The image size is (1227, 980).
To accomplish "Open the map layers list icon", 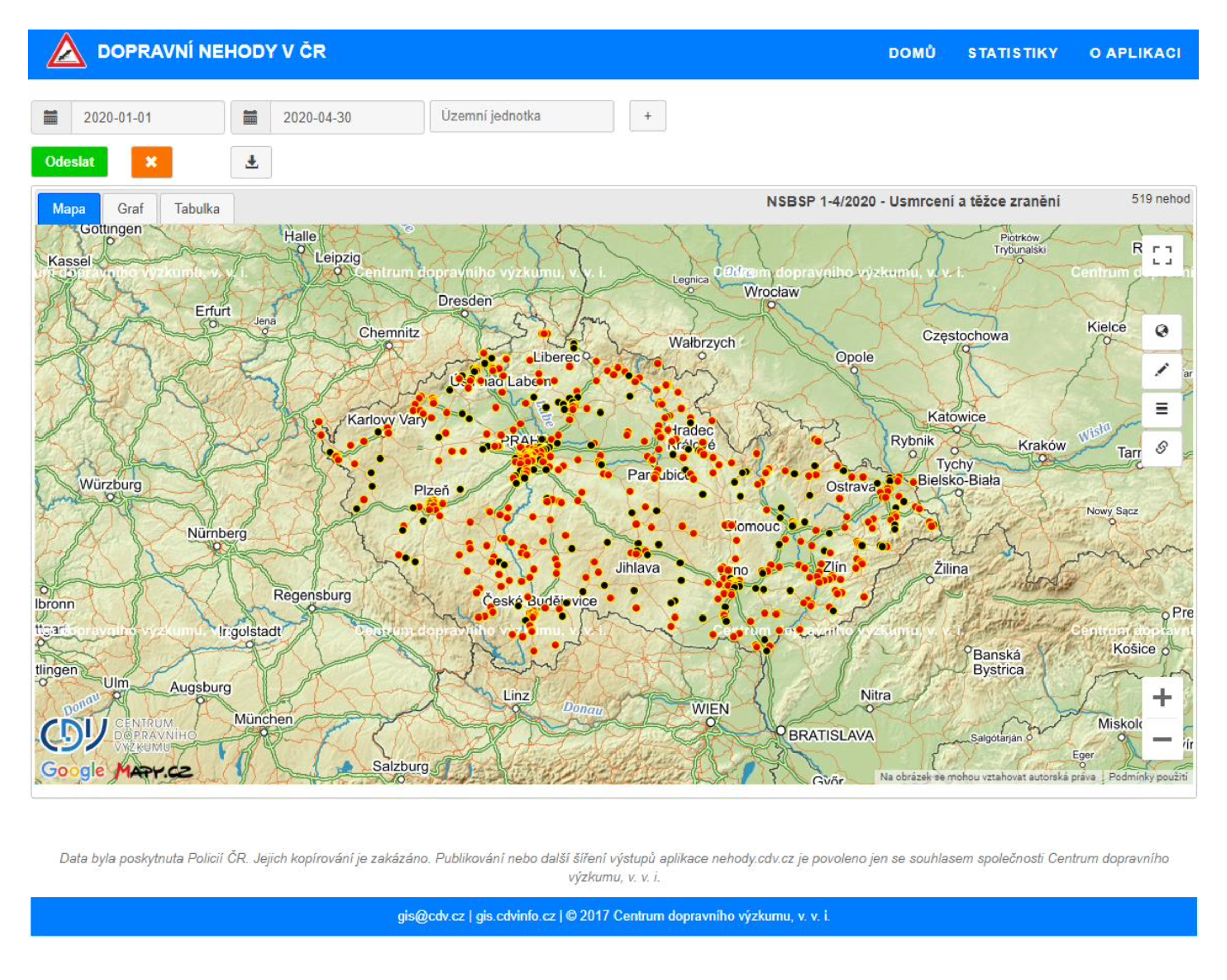I will [x=1163, y=407].
